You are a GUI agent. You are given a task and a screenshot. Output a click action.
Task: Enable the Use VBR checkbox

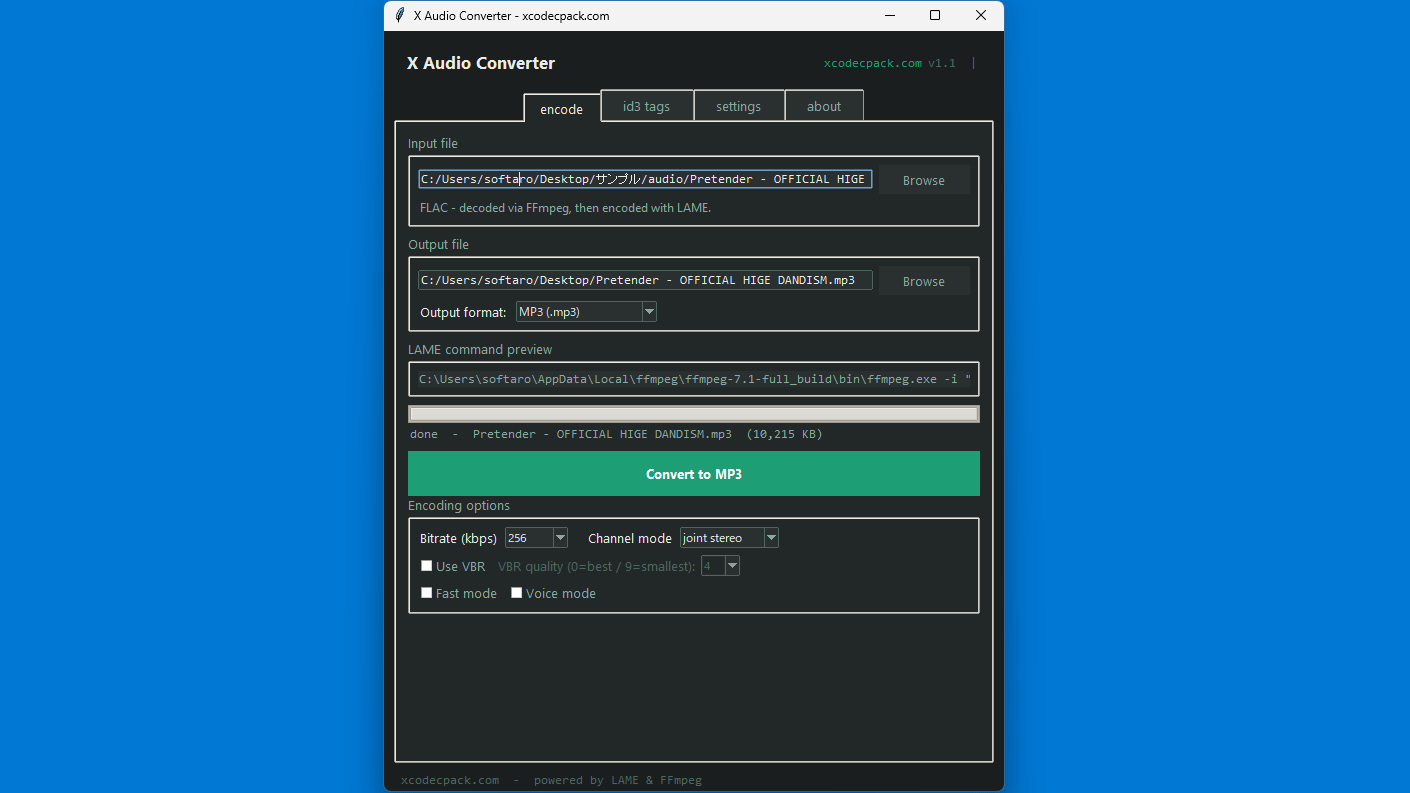426,565
